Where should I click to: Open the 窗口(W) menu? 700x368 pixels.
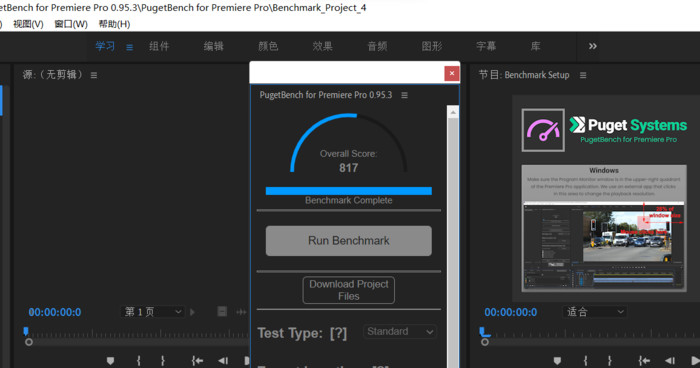71,24
